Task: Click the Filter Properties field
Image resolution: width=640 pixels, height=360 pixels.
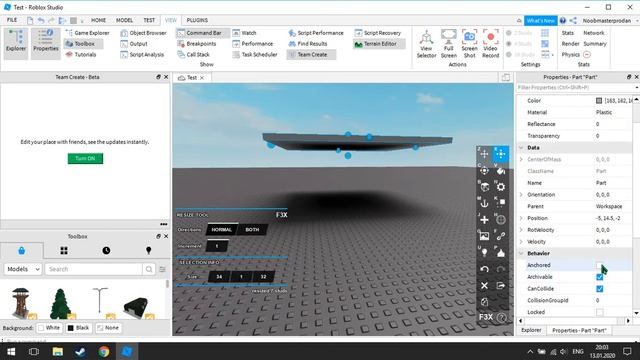Action: tap(575, 88)
